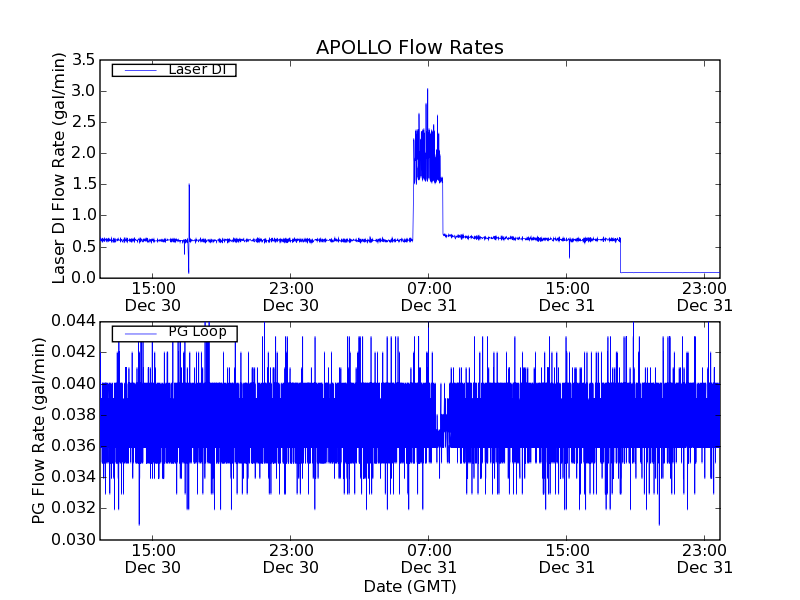Image resolution: width=800 pixels, height=600 pixels.
Task: Click top chart's '23:00 Dec 30' date label
Action: [x=291, y=297]
